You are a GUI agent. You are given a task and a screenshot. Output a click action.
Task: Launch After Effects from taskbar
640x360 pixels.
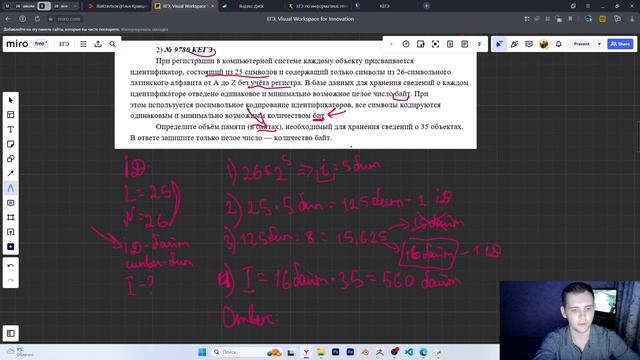point(350,352)
